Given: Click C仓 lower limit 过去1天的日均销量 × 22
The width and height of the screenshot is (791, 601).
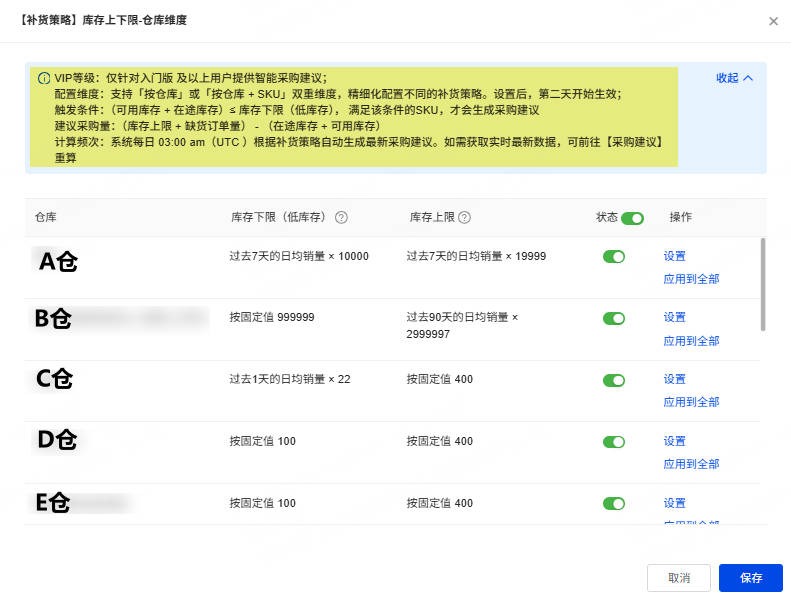Looking at the screenshot, I should 290,379.
